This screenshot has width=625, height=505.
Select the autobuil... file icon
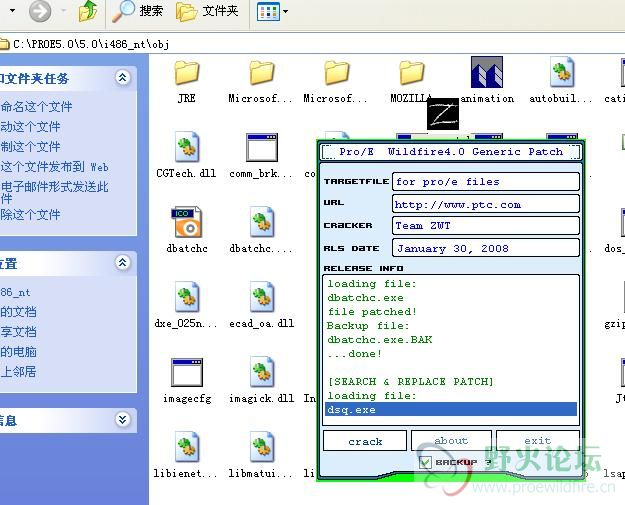pos(562,72)
